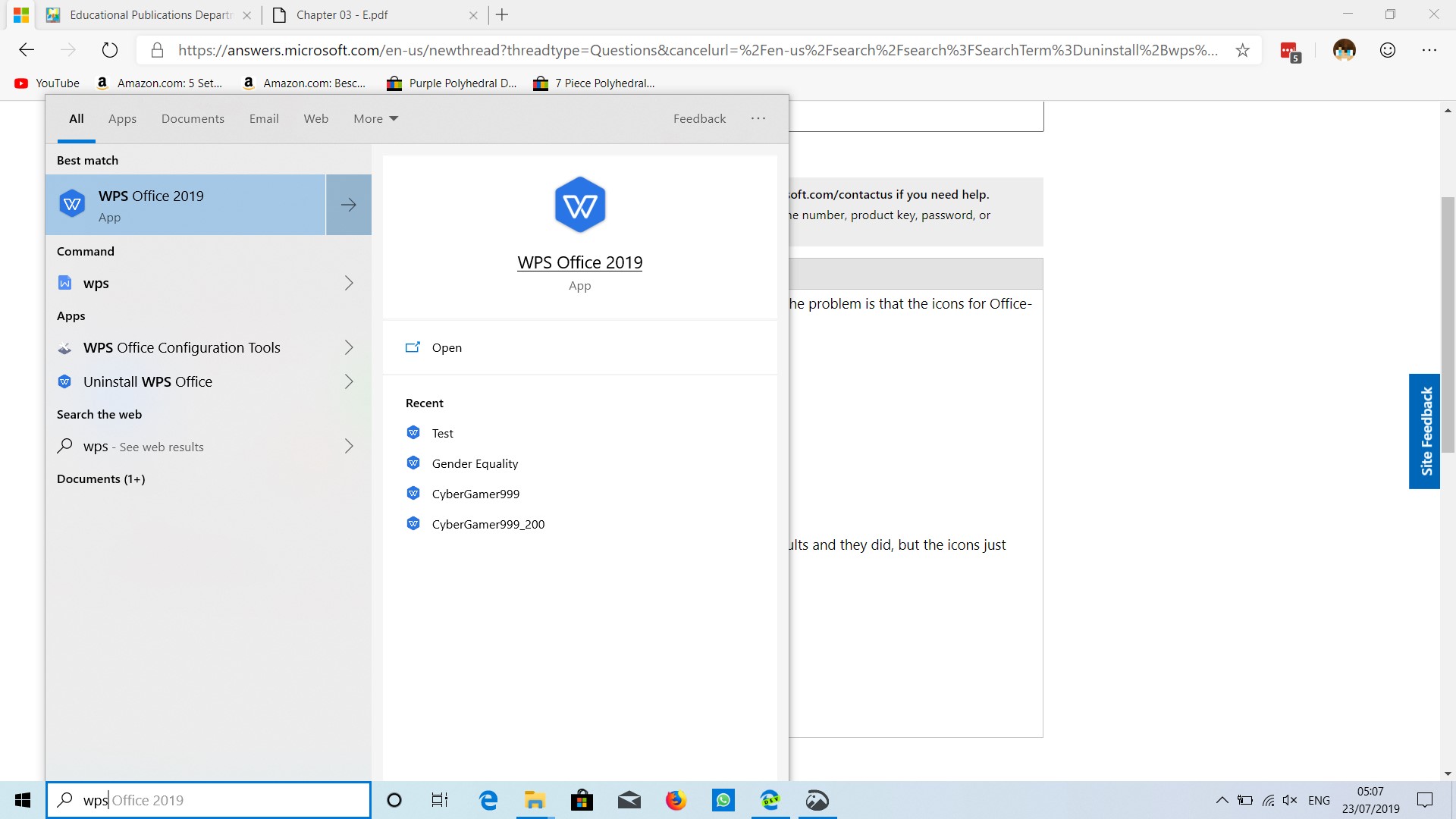Click the WPS writer icon next to Test
This screenshot has height=819, width=1456.
[413, 432]
